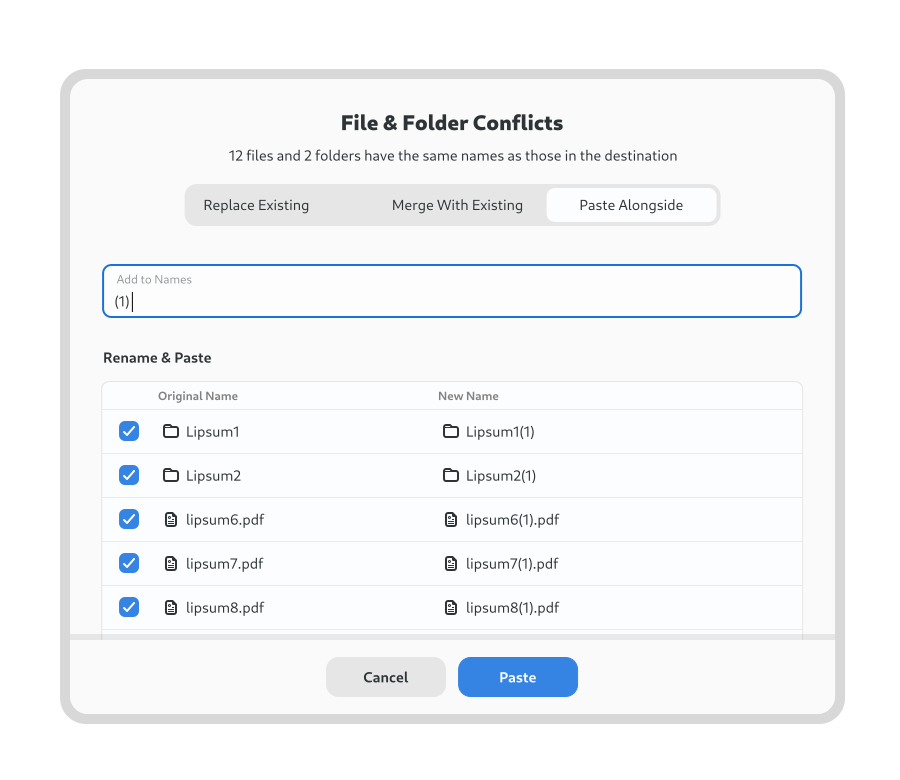Viewport: 900px width, 780px height.
Task: Confirm with the blue Paste button
Action: click(518, 677)
